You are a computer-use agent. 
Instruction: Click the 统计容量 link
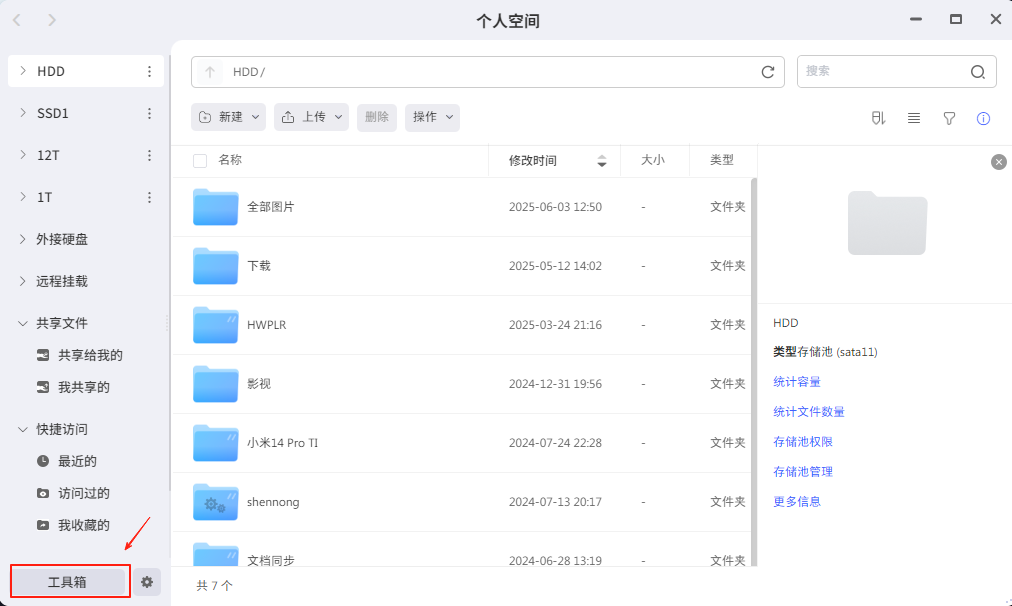coord(797,382)
